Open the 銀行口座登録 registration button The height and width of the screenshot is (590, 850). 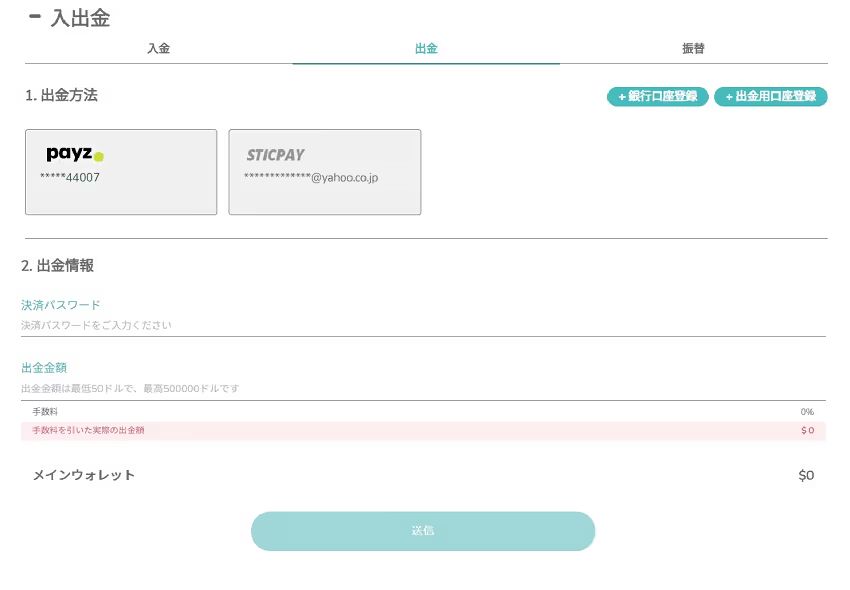coord(657,97)
